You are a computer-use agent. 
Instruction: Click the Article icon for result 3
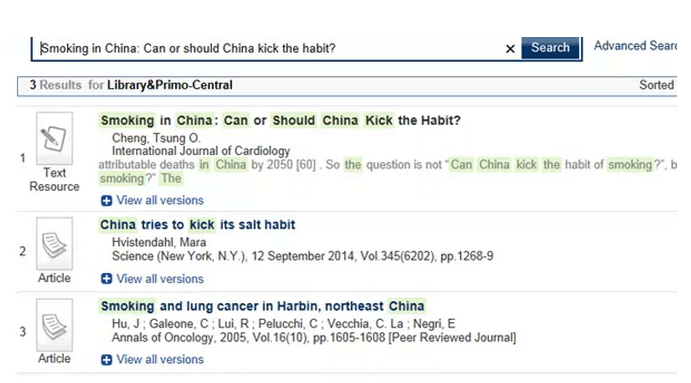tap(54, 325)
